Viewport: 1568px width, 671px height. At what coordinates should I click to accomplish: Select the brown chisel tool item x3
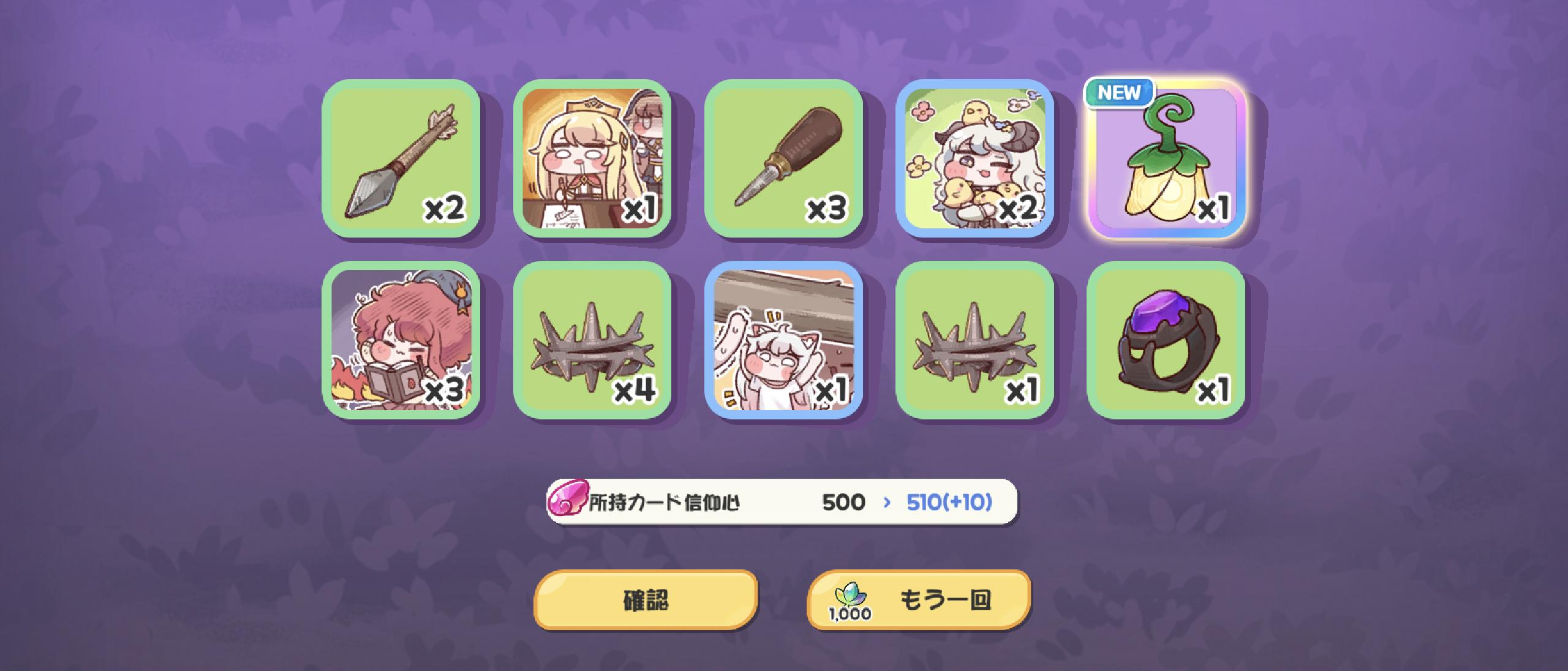(783, 158)
